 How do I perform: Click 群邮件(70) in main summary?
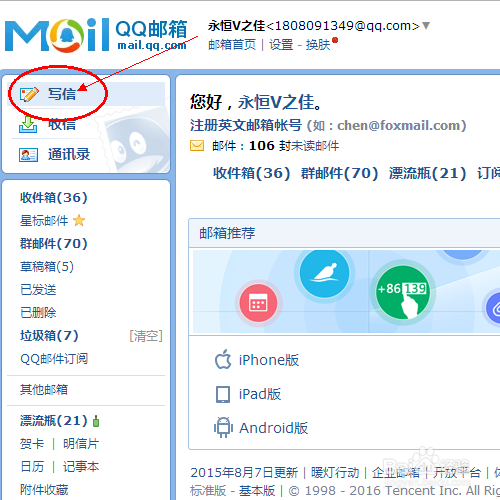[x=339, y=173]
